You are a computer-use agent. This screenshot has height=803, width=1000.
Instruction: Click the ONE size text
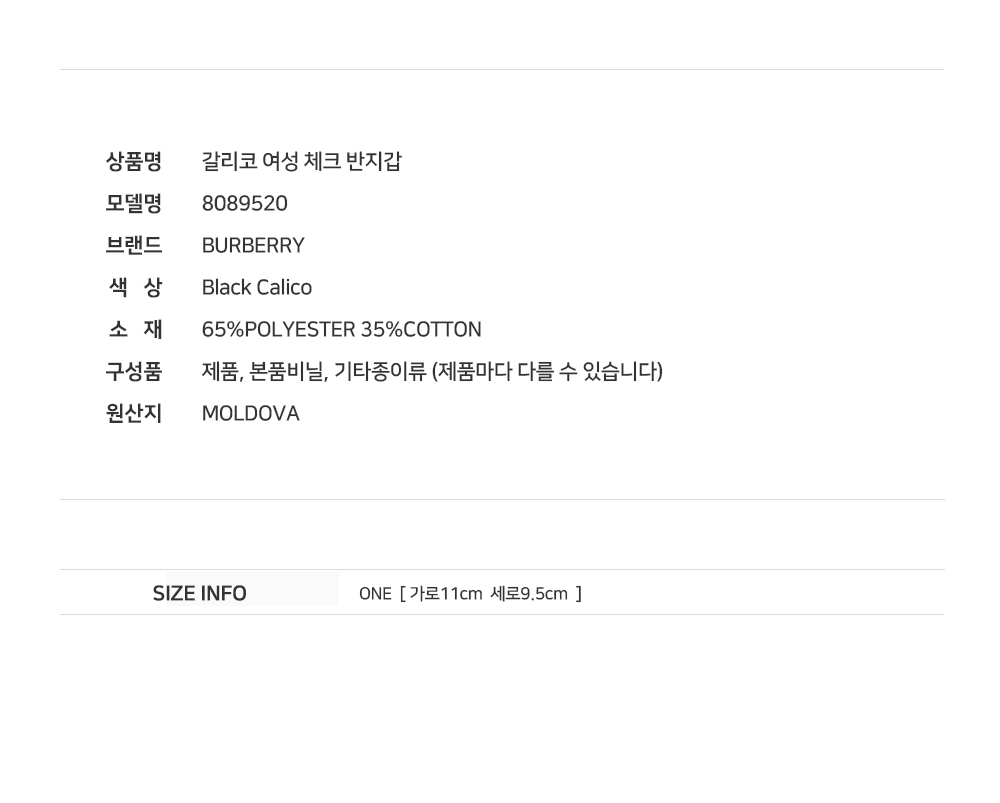375,594
